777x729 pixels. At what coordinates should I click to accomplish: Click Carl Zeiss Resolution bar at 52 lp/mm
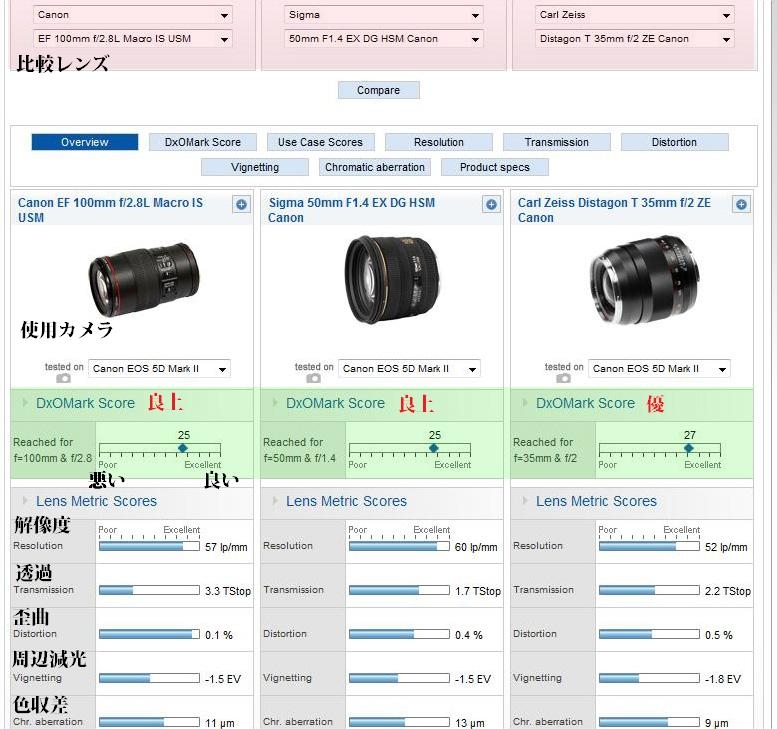pyautogui.click(x=649, y=547)
